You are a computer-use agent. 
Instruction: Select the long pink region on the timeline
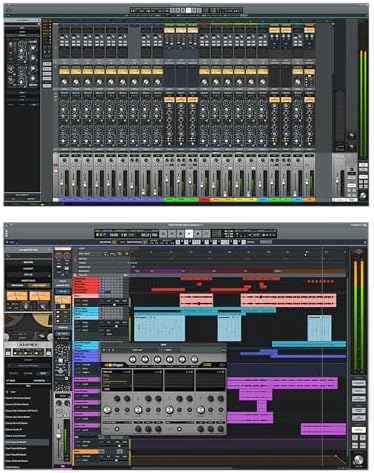point(289,300)
